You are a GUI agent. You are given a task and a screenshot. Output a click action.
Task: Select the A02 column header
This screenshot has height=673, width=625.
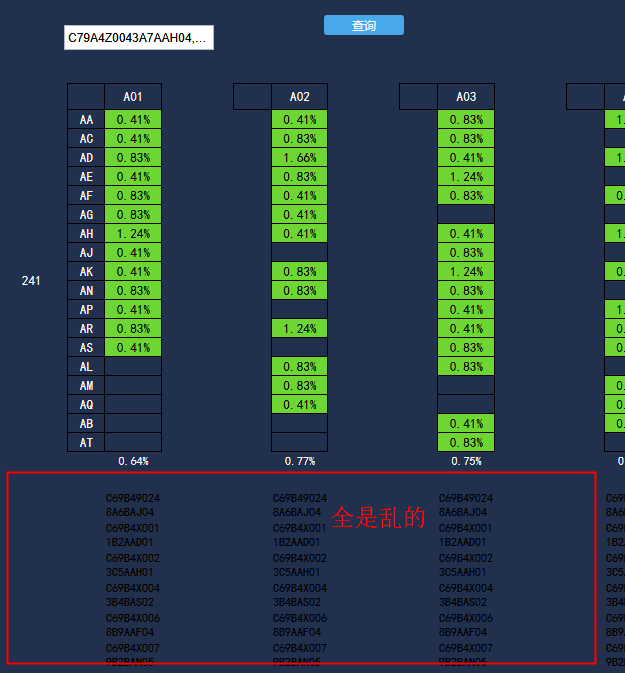click(x=300, y=97)
